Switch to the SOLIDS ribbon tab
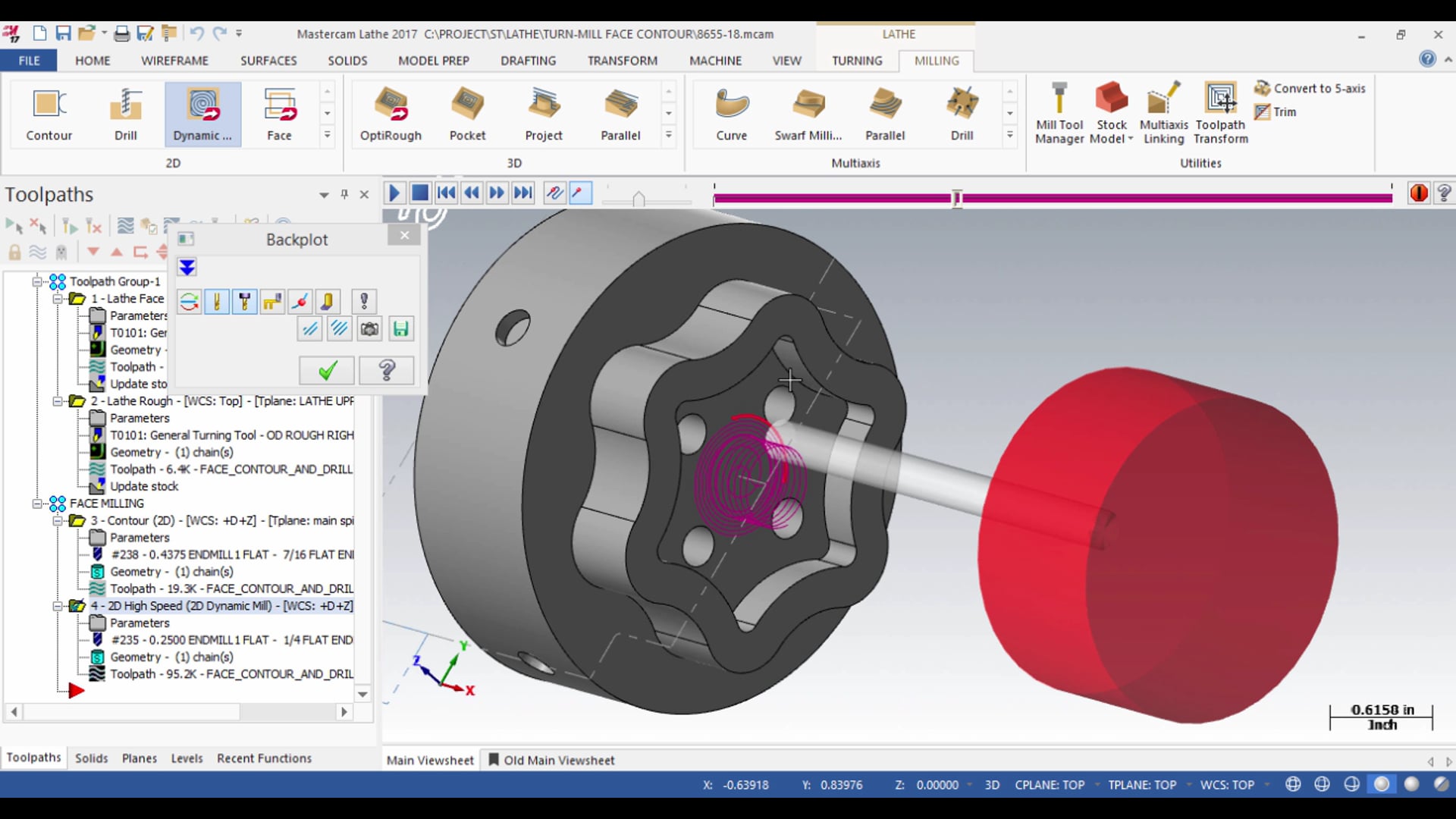 pos(347,61)
